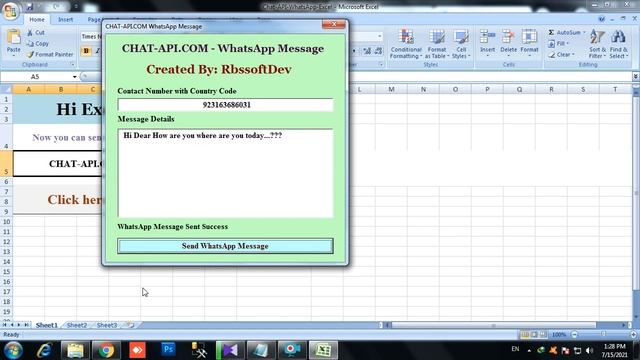640x360 pixels.
Task: Expand the formula bar
Action: pyautogui.click(x=636, y=76)
